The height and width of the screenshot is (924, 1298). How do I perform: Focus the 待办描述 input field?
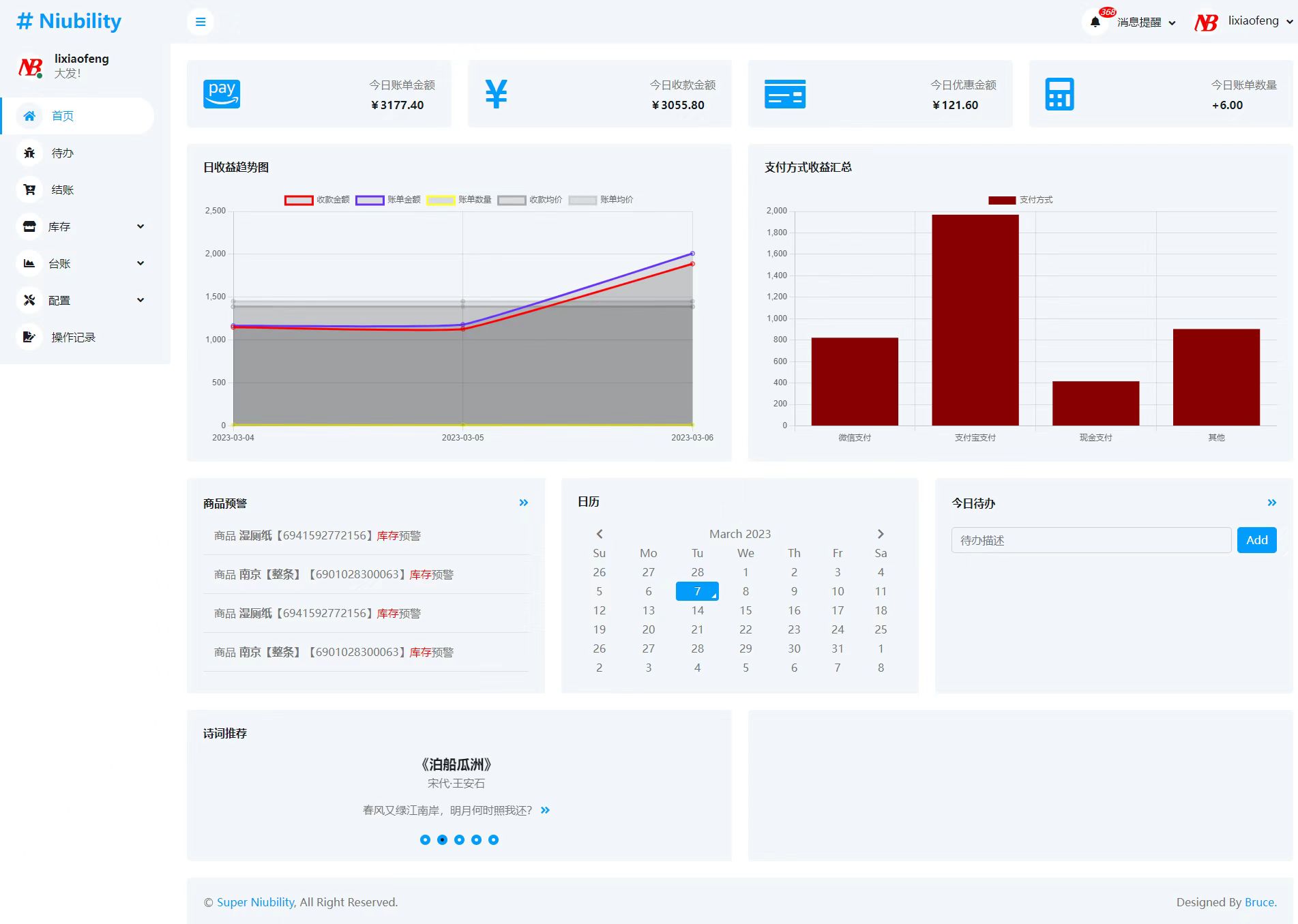click(x=1091, y=540)
